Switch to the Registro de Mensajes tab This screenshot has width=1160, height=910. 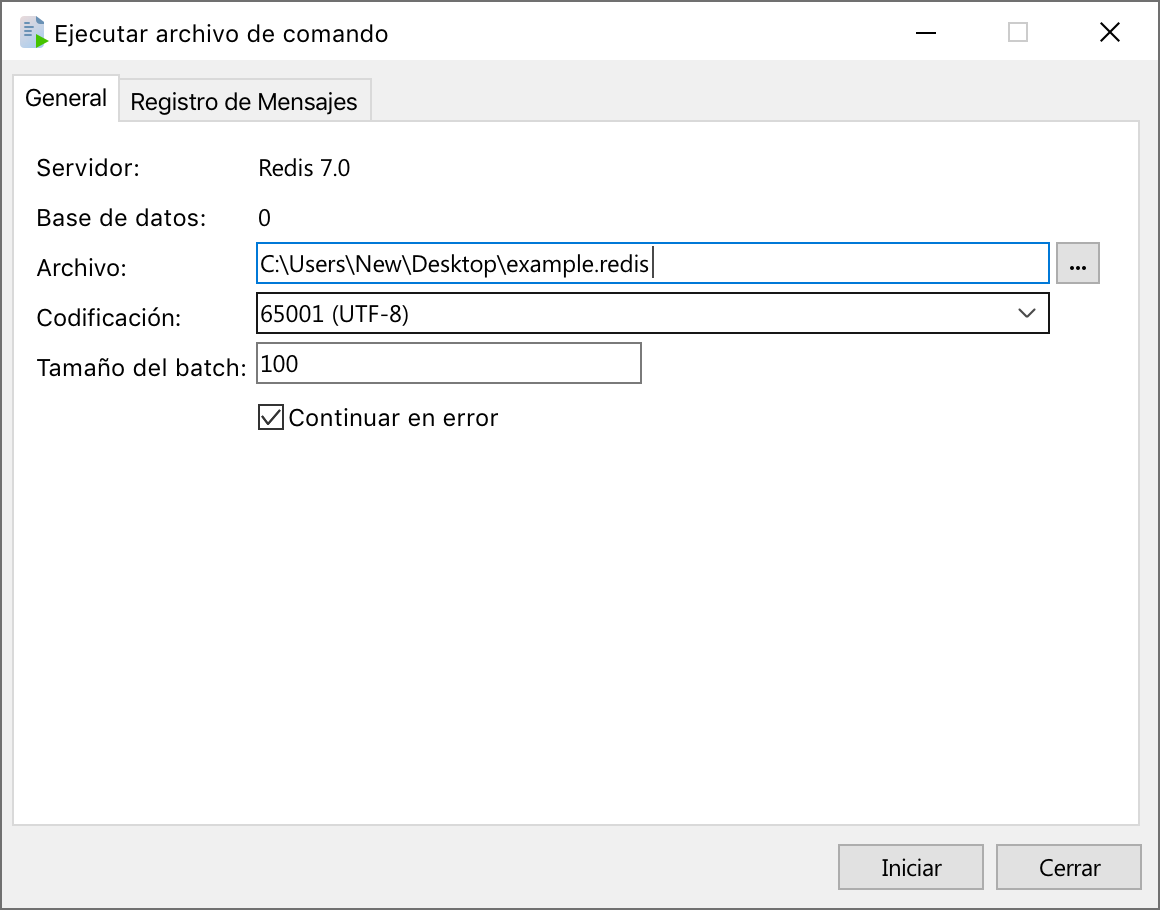click(244, 102)
